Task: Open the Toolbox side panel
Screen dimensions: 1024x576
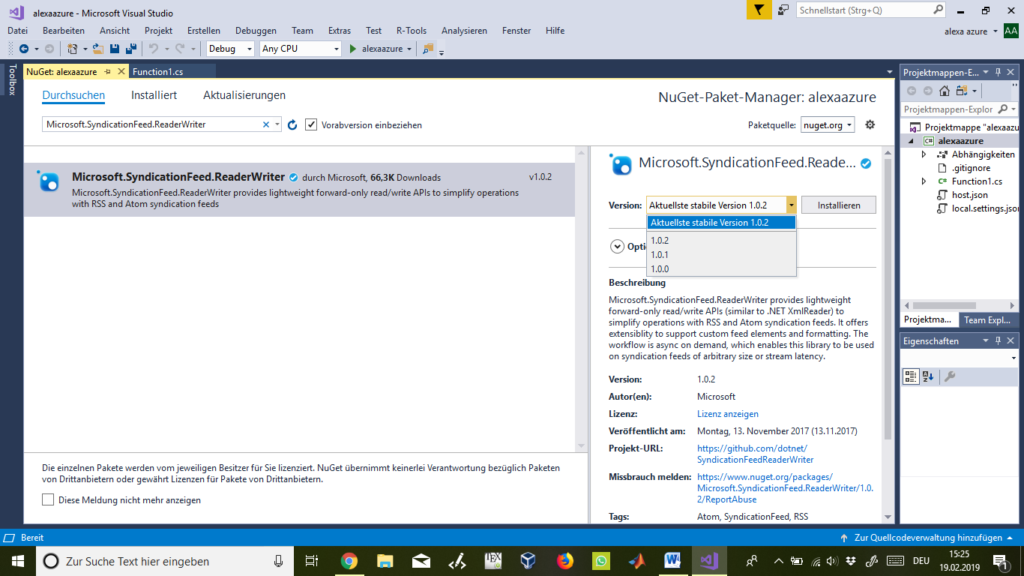Action: click(12, 80)
